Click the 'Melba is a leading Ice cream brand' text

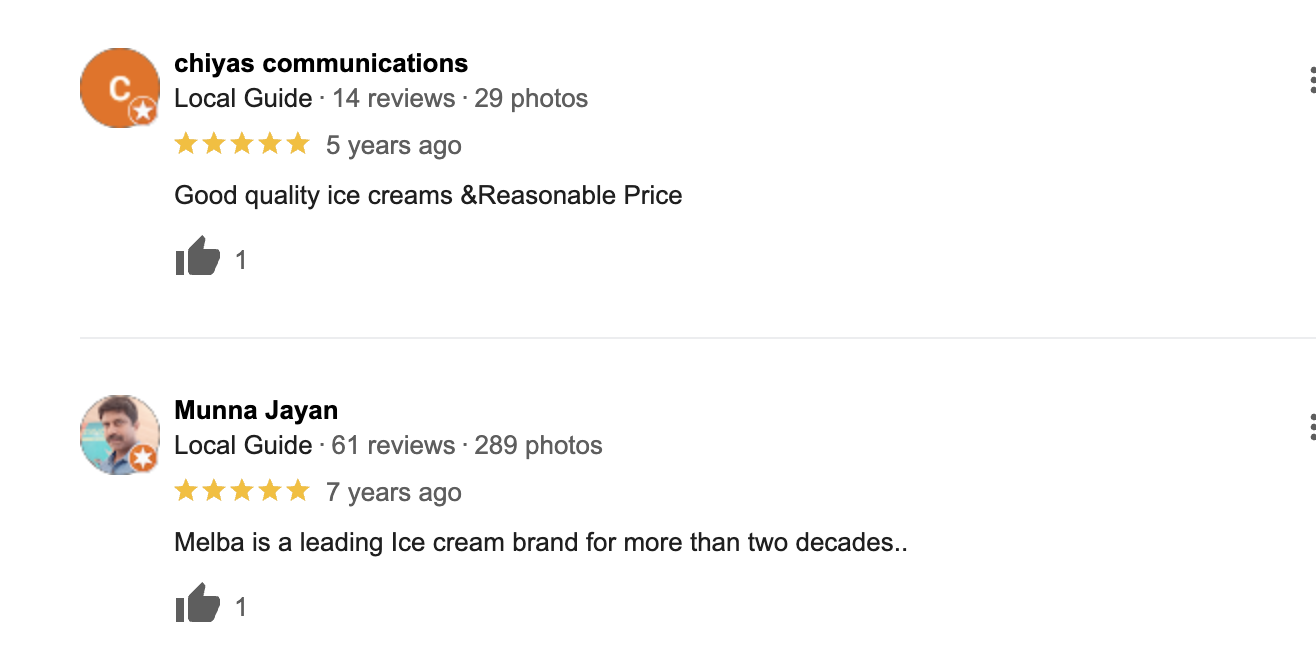click(x=540, y=543)
